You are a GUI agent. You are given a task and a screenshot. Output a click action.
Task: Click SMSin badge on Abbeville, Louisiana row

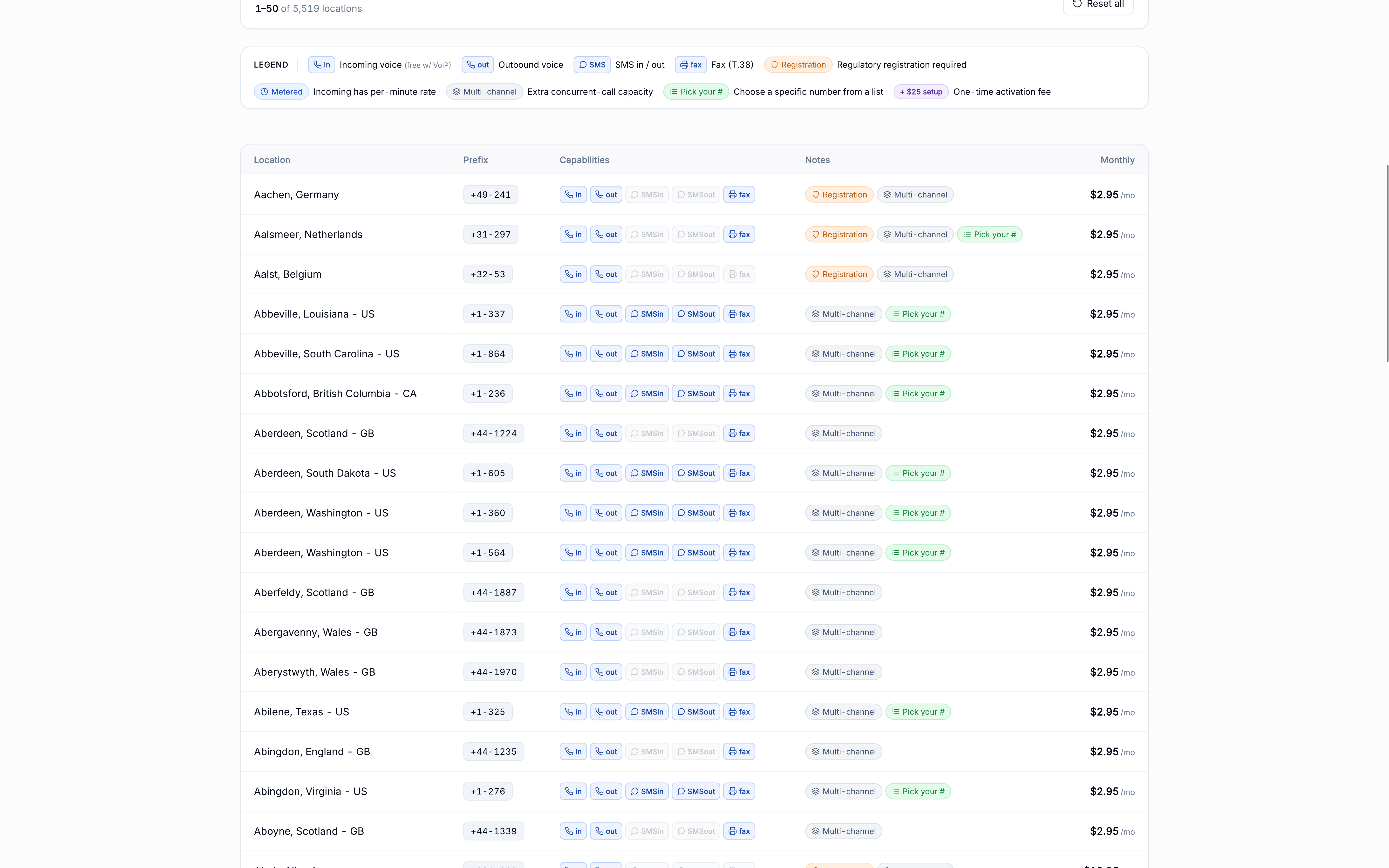[647, 314]
